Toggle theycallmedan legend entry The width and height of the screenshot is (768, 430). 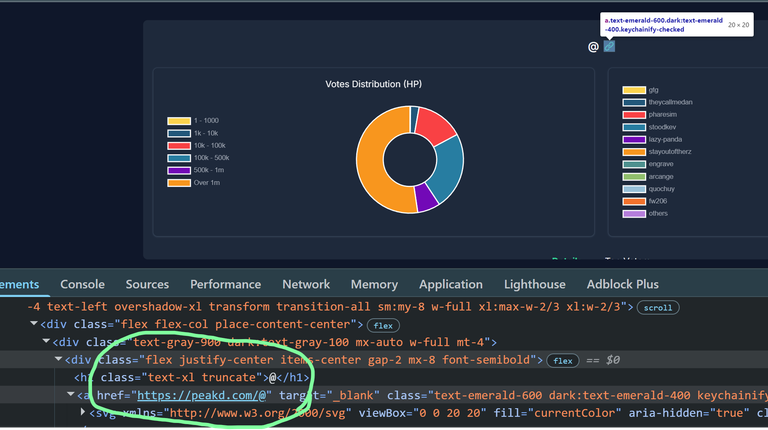[x=657, y=102]
